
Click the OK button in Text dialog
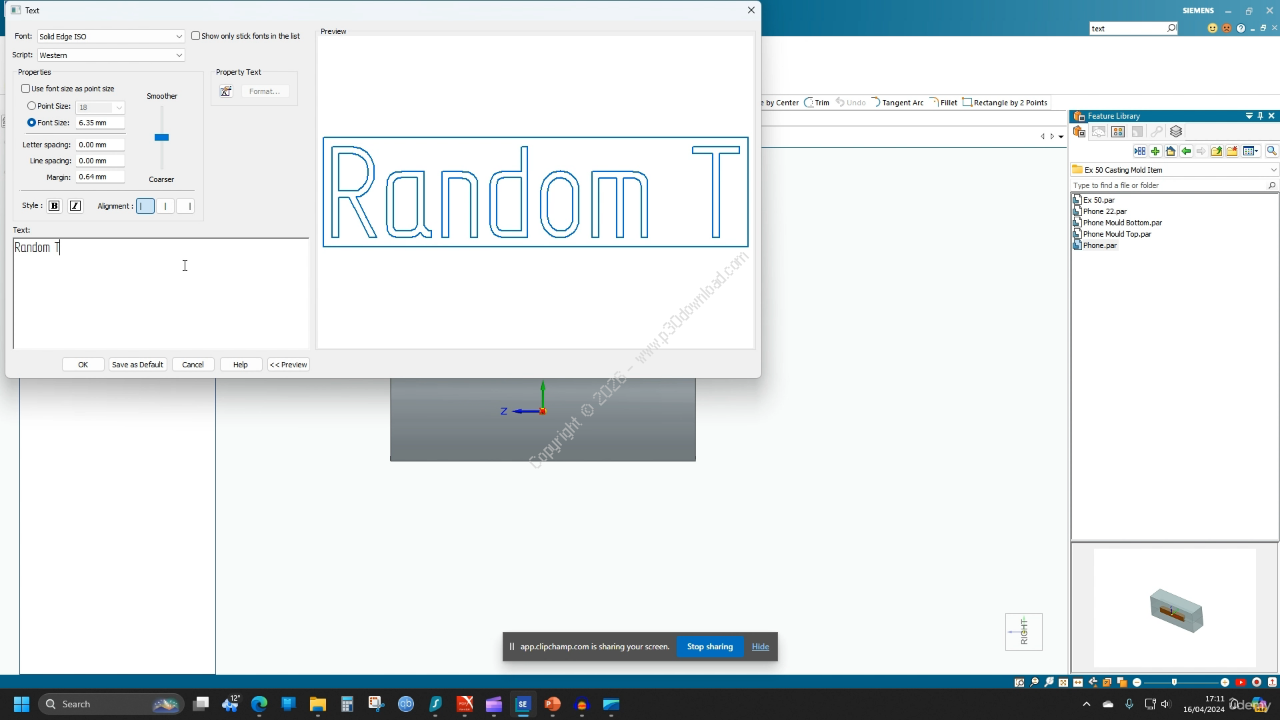tap(83, 364)
